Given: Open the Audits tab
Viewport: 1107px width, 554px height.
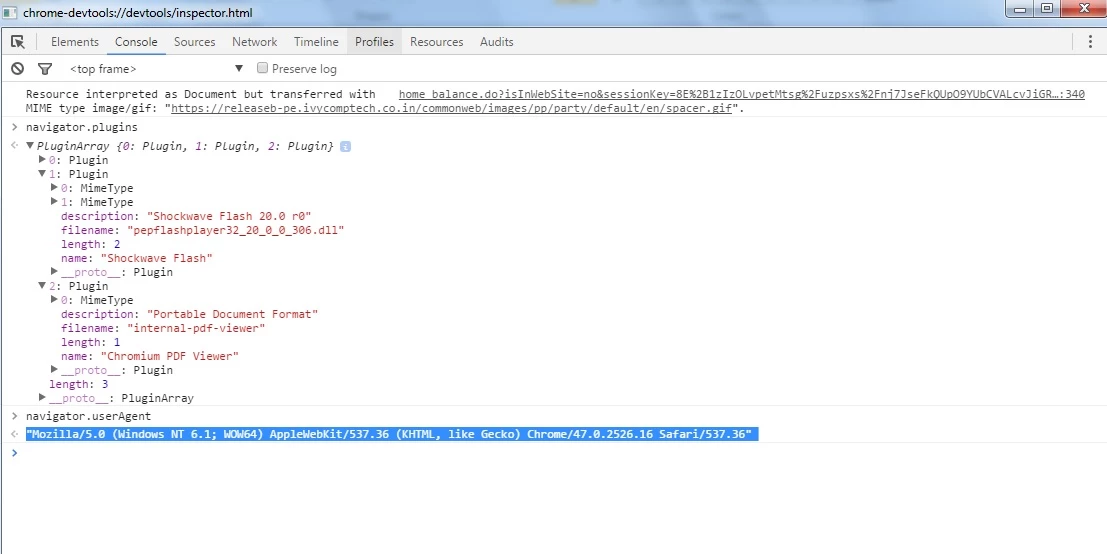Looking at the screenshot, I should click(x=496, y=42).
